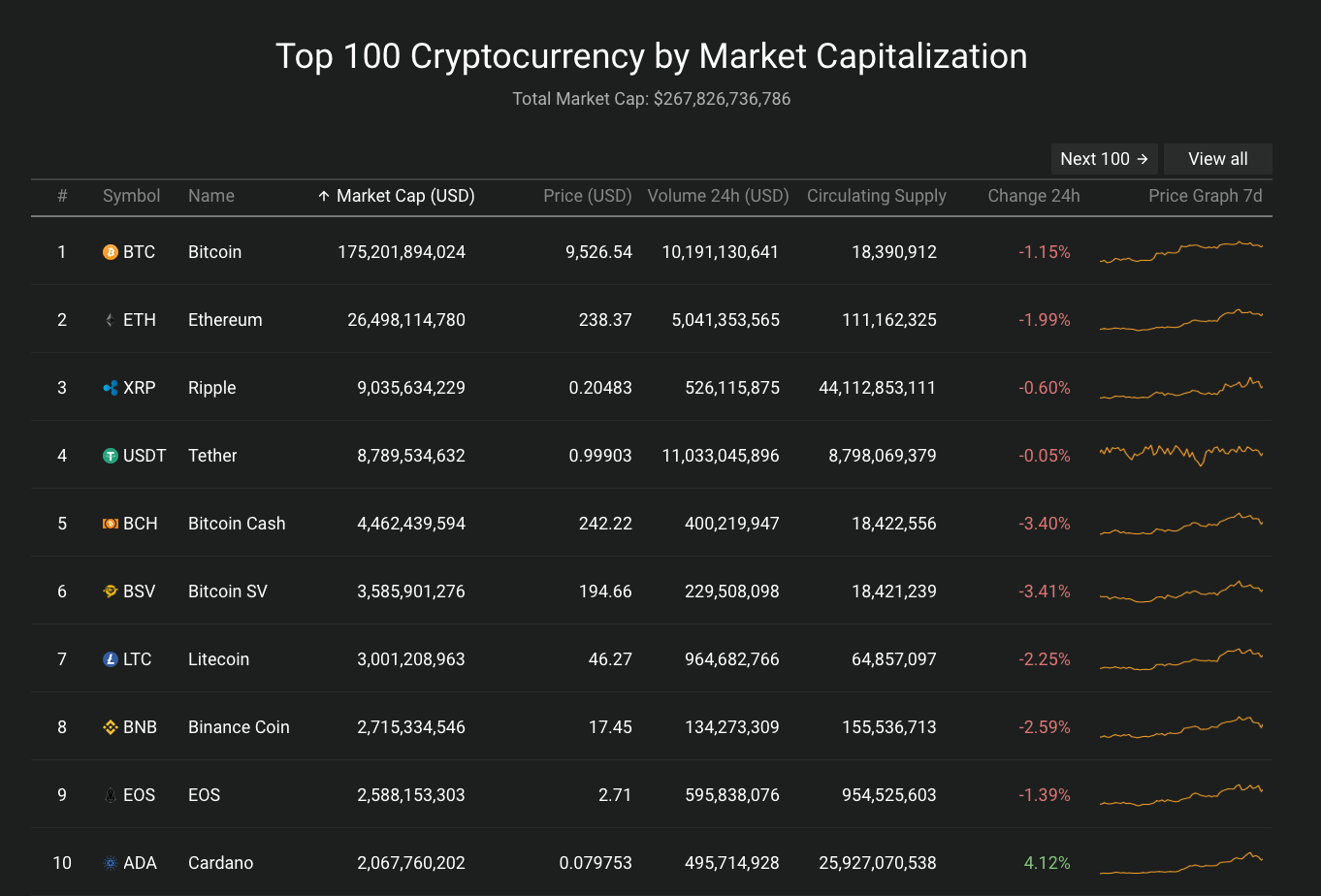Click Binance Coin's 7-day price graph
1321x896 pixels.
pyautogui.click(x=1181, y=727)
